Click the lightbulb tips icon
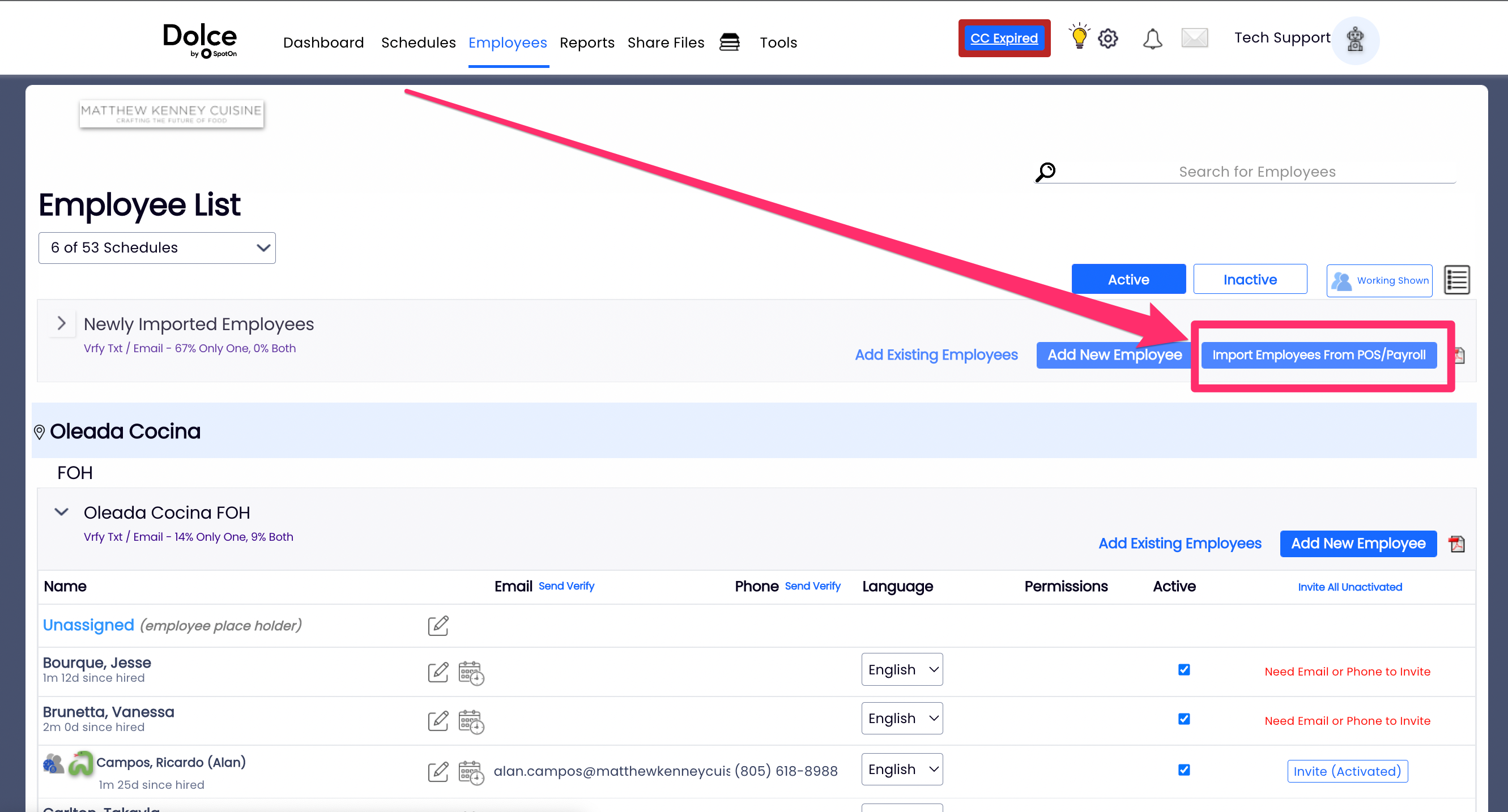 tap(1079, 37)
